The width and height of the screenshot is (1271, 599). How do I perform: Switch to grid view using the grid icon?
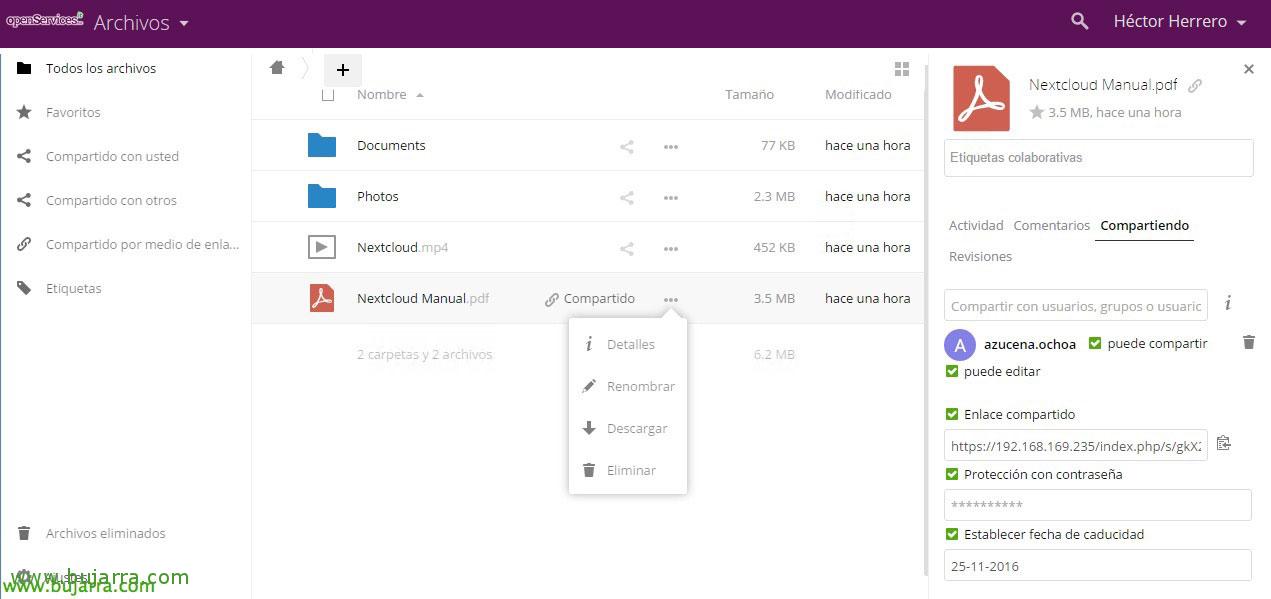coord(901,69)
